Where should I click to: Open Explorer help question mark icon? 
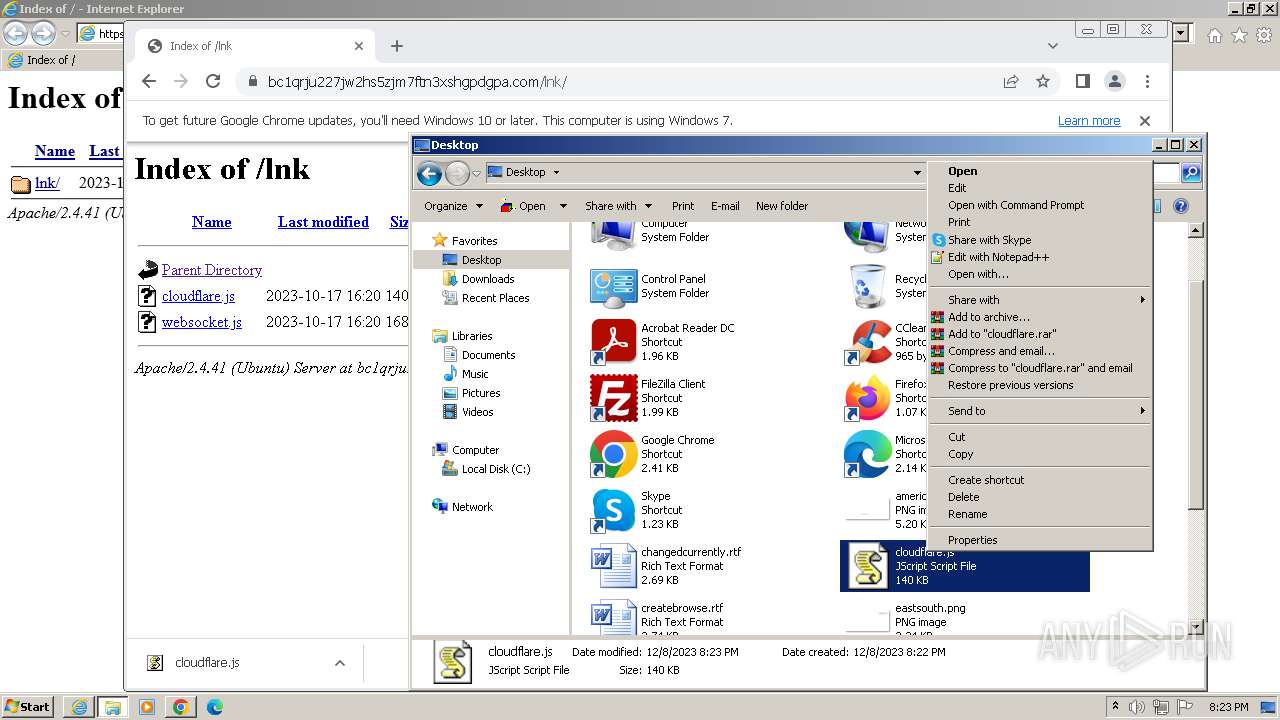[x=1181, y=206]
